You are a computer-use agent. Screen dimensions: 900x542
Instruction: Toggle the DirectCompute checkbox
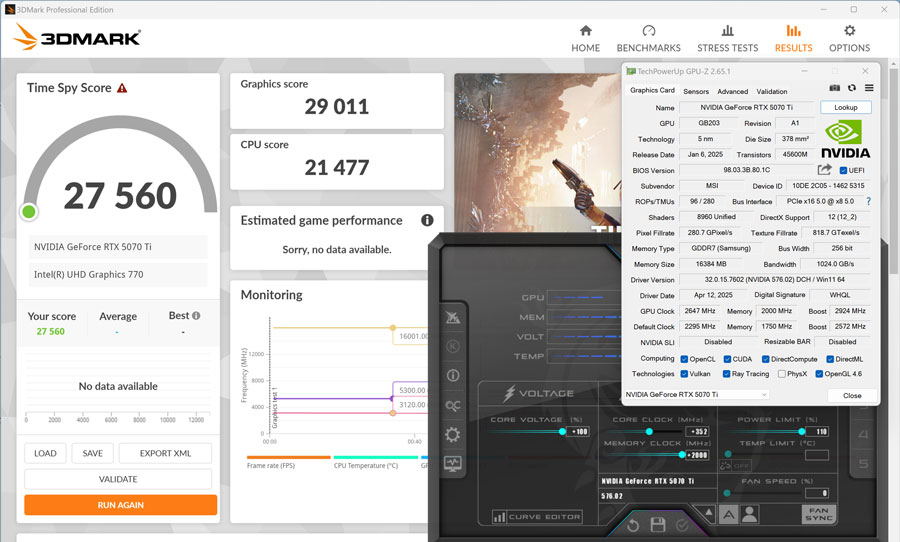(x=766, y=359)
